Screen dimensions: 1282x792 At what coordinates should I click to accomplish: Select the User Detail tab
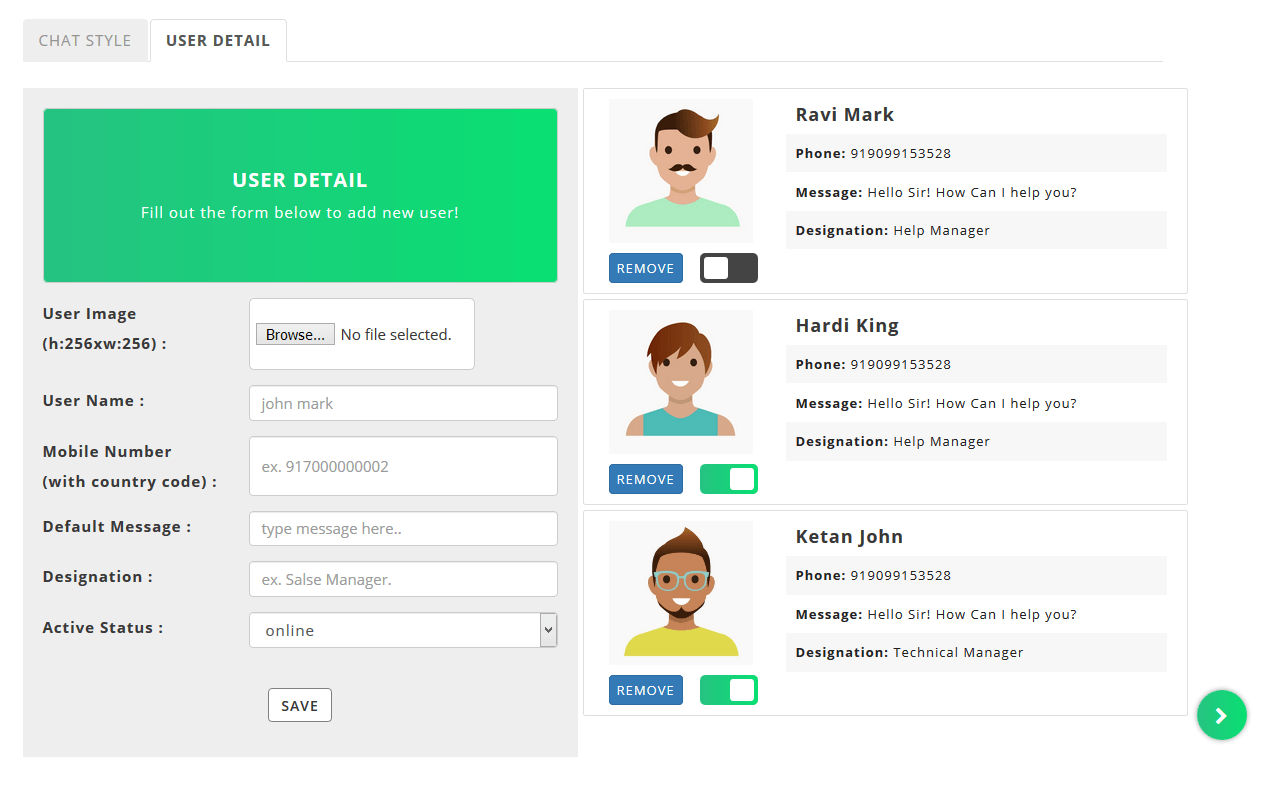(218, 41)
